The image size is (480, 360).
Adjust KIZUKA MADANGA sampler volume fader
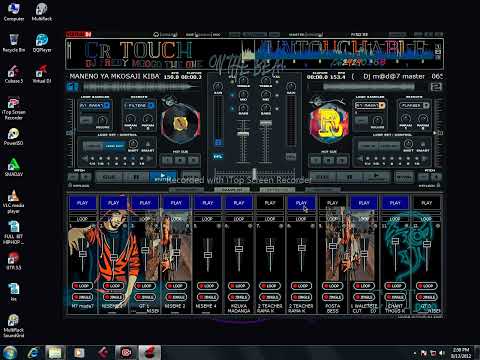[239, 249]
